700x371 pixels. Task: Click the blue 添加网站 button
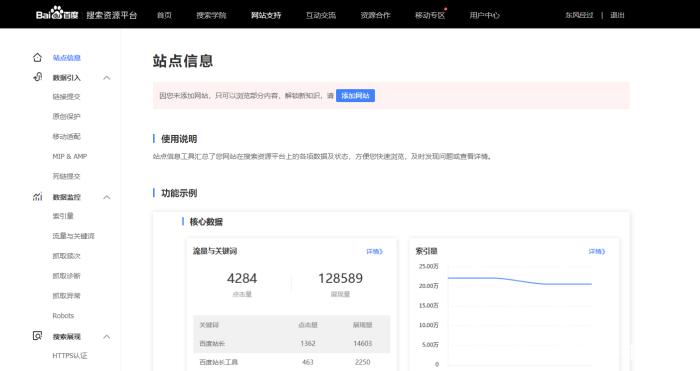click(x=355, y=96)
